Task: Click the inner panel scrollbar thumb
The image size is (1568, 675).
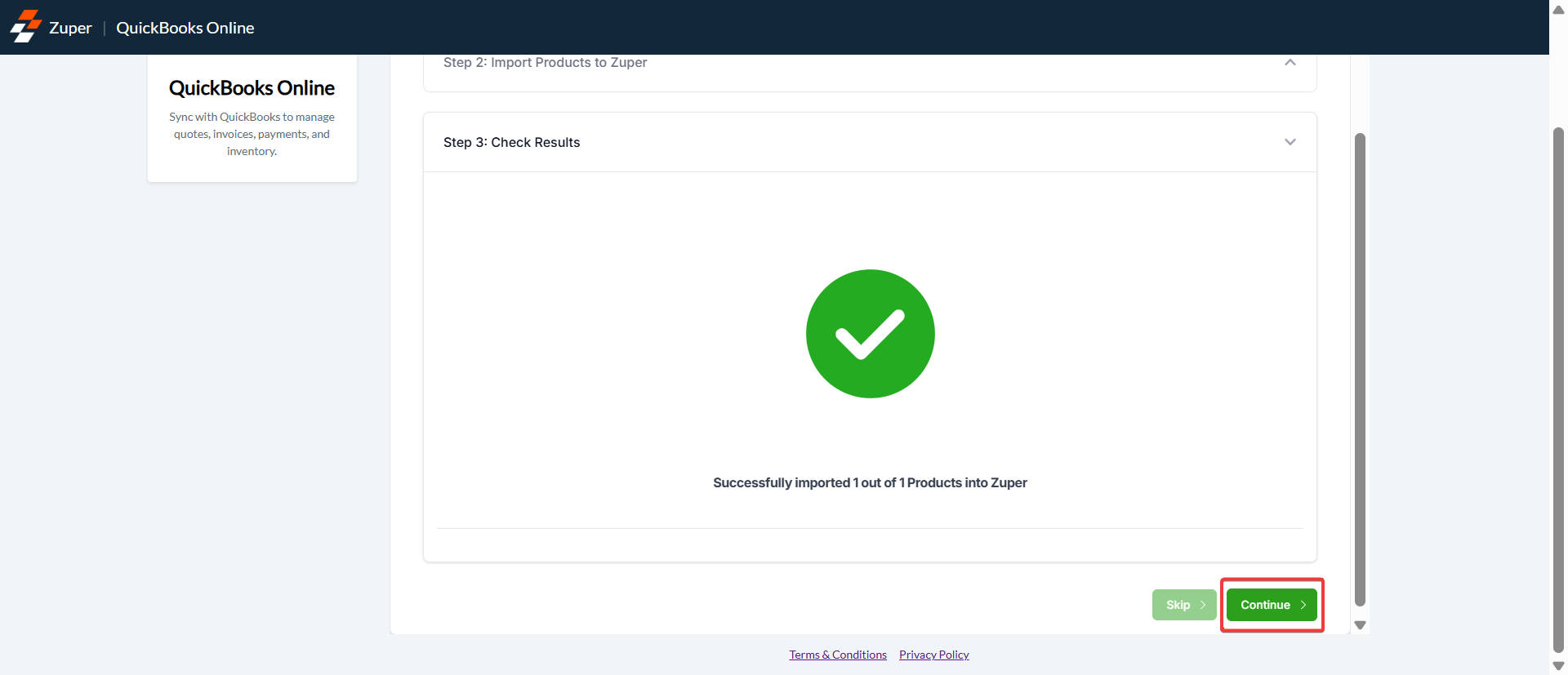Action: (x=1360, y=369)
